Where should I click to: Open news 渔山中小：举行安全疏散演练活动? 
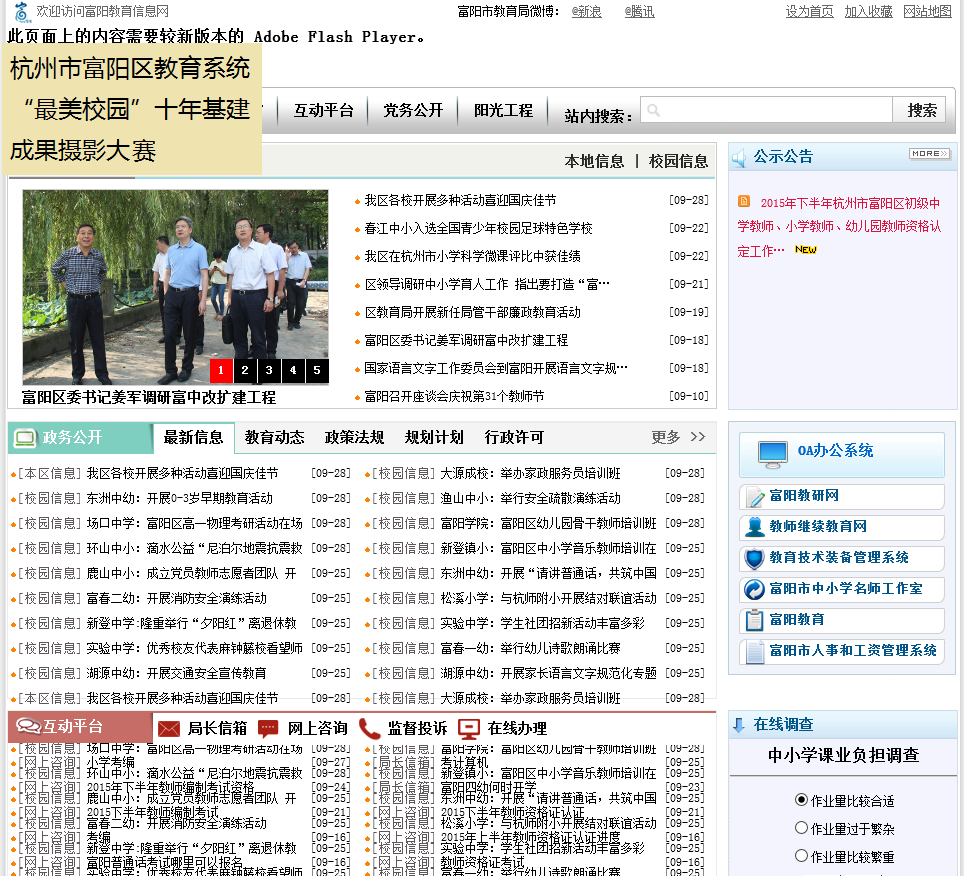tap(530, 499)
